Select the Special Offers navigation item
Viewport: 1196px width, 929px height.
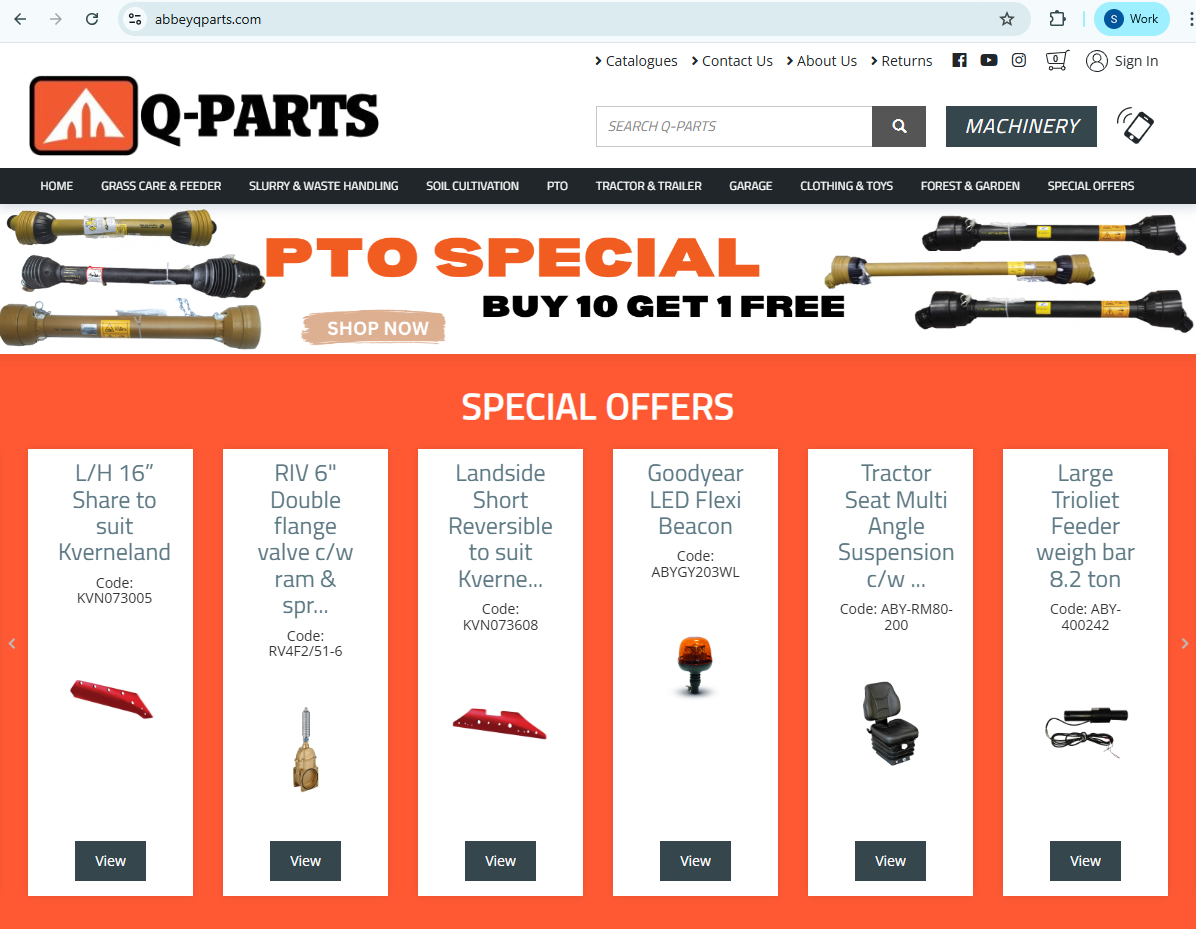(x=1091, y=186)
